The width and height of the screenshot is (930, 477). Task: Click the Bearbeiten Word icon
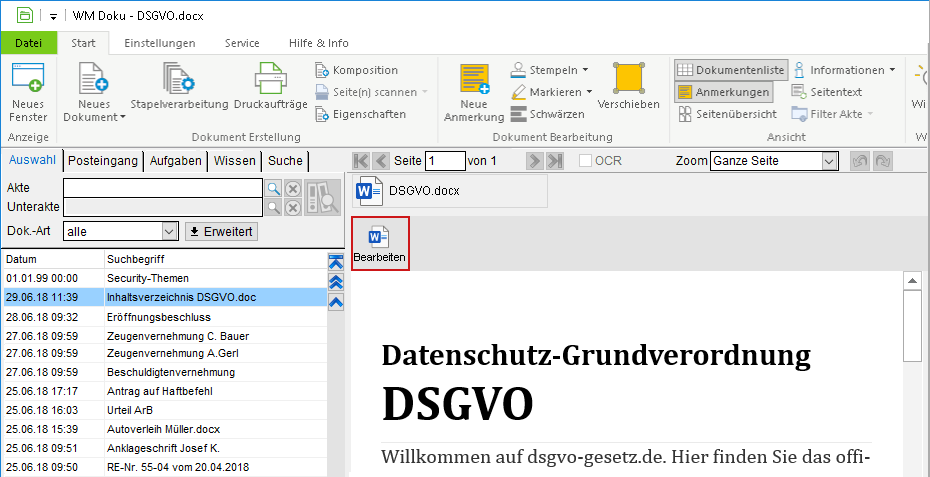tap(380, 244)
